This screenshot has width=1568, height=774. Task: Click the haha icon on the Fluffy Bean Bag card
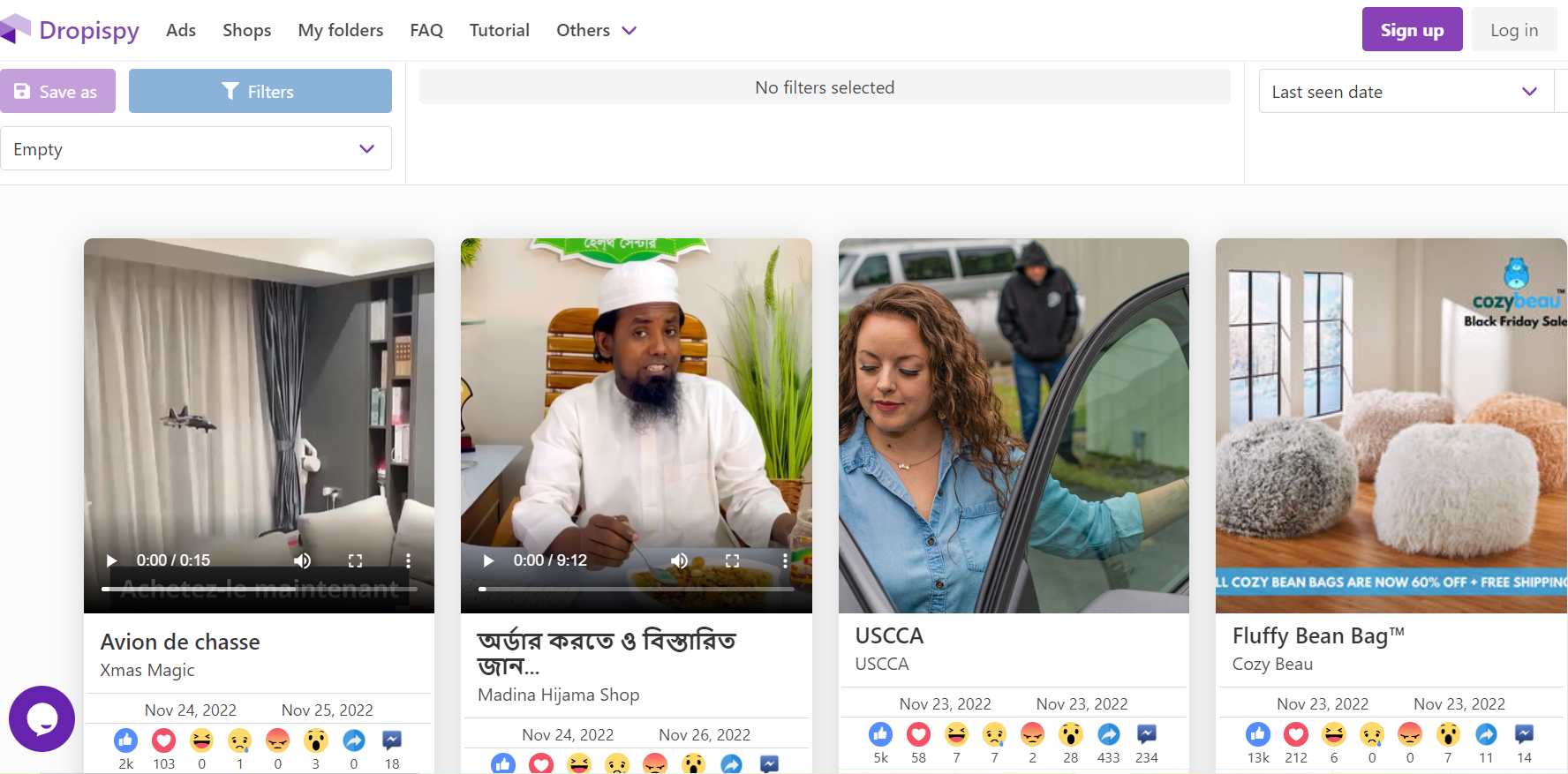pos(1334,733)
